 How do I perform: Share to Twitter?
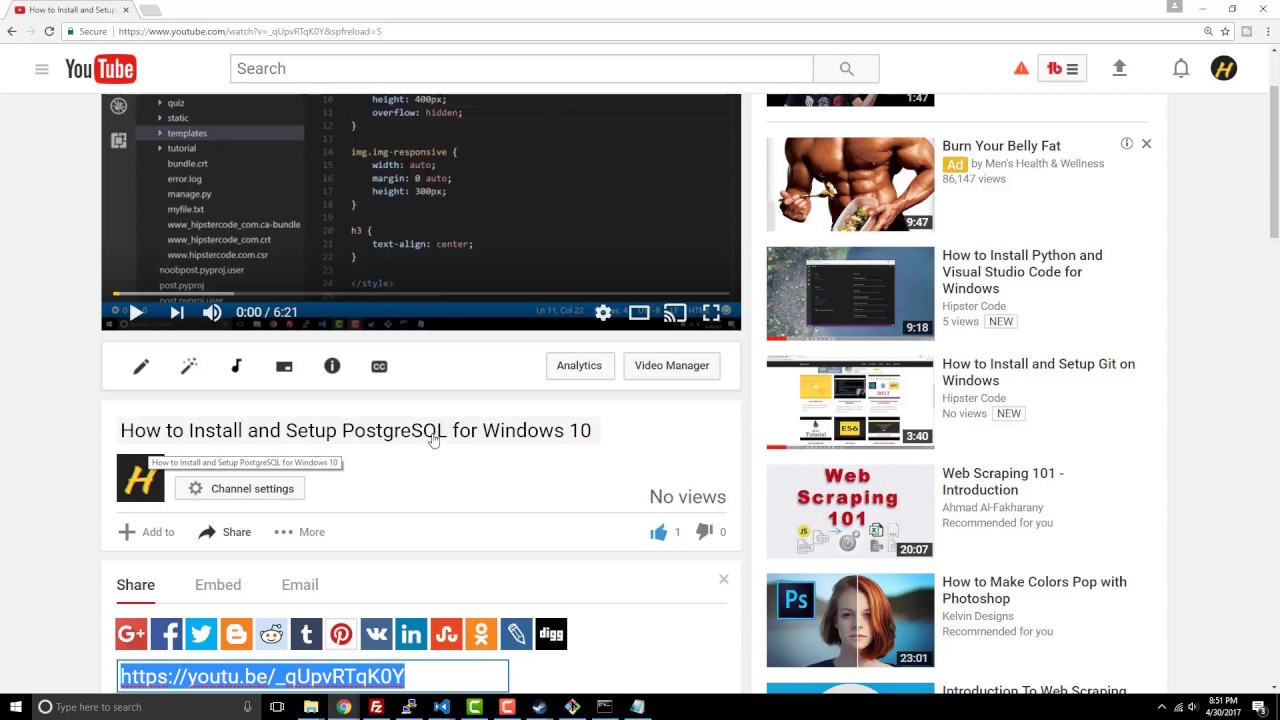click(201, 634)
